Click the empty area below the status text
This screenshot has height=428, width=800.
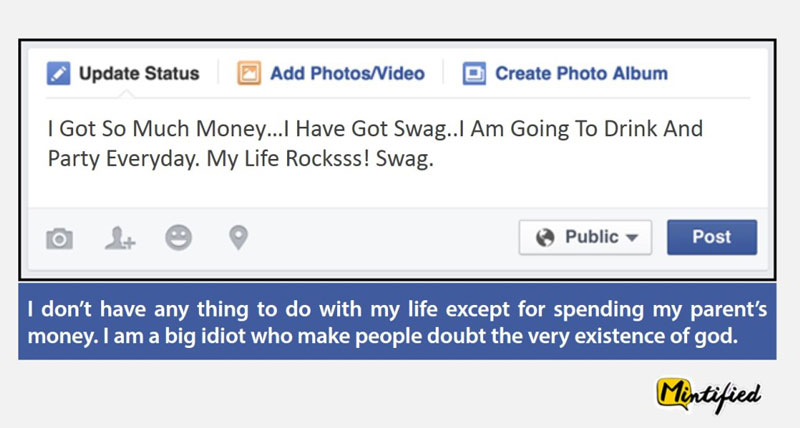click(x=398, y=190)
